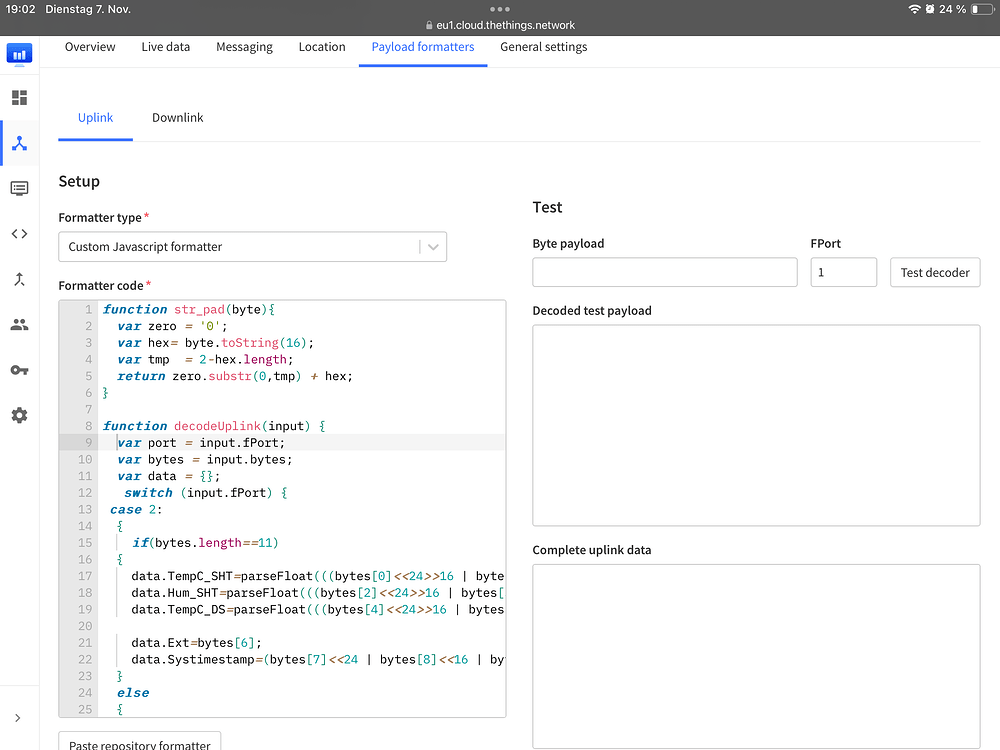Open the API keys key icon in sidebar
The width and height of the screenshot is (1000, 750).
[19, 370]
